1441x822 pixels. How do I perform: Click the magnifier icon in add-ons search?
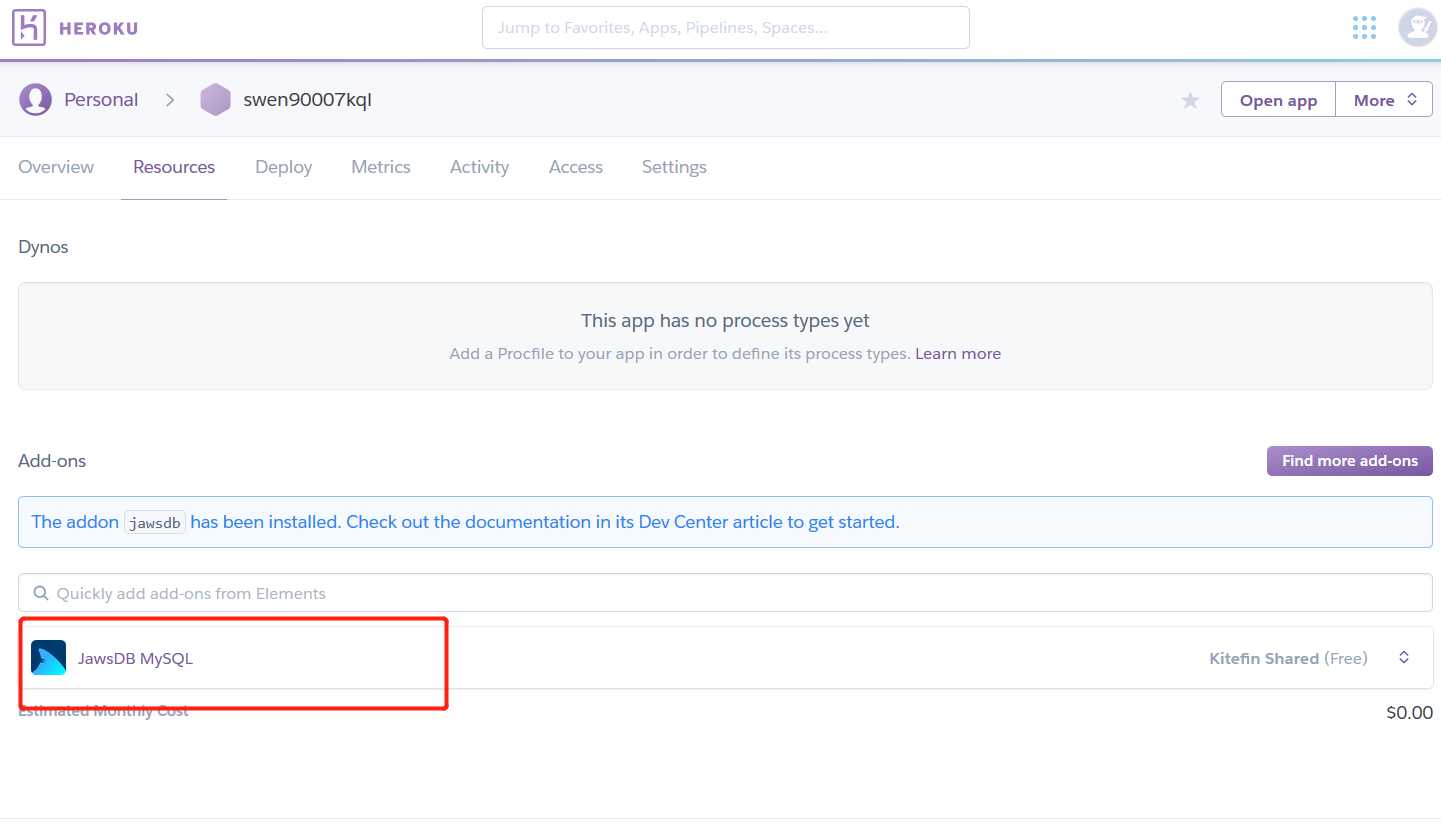(x=41, y=593)
